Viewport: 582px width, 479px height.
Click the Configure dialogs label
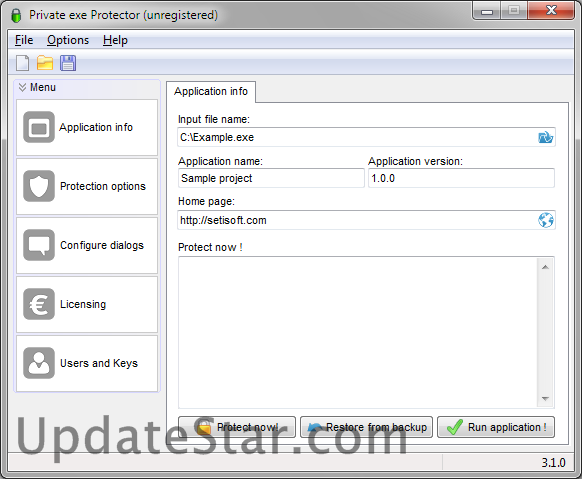coord(102,245)
